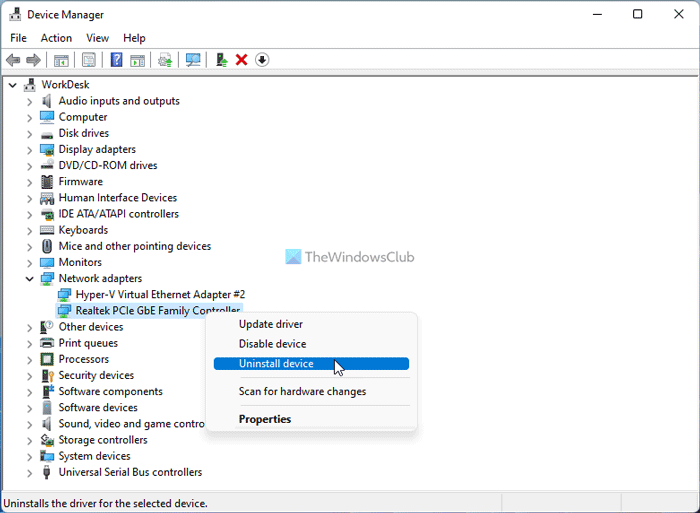Screen dimensions: 700x513
Task: Click Scan for hardware changes monitor icon
Action: coord(193,60)
